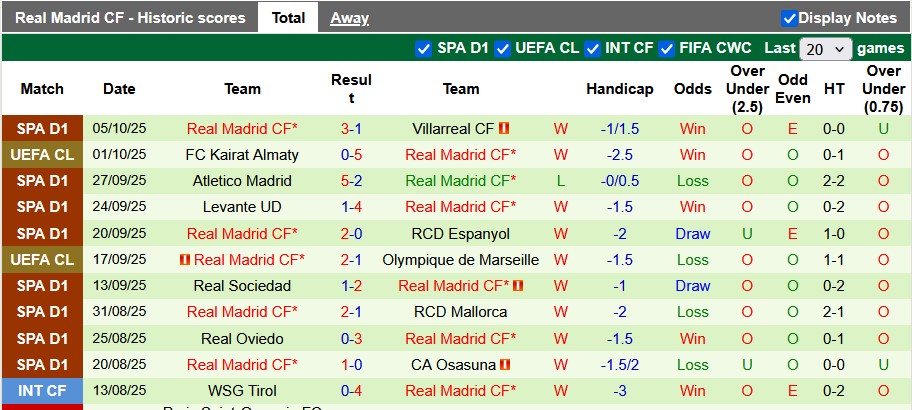Click the red card icon beside Villarreal CF
The image size is (912, 410).
pyautogui.click(x=505, y=129)
